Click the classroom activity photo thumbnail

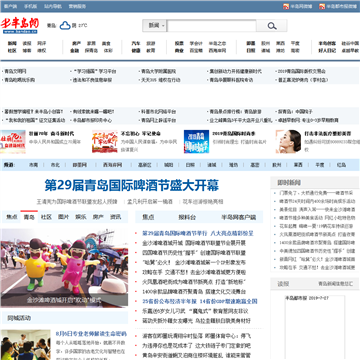click(25, 345)
